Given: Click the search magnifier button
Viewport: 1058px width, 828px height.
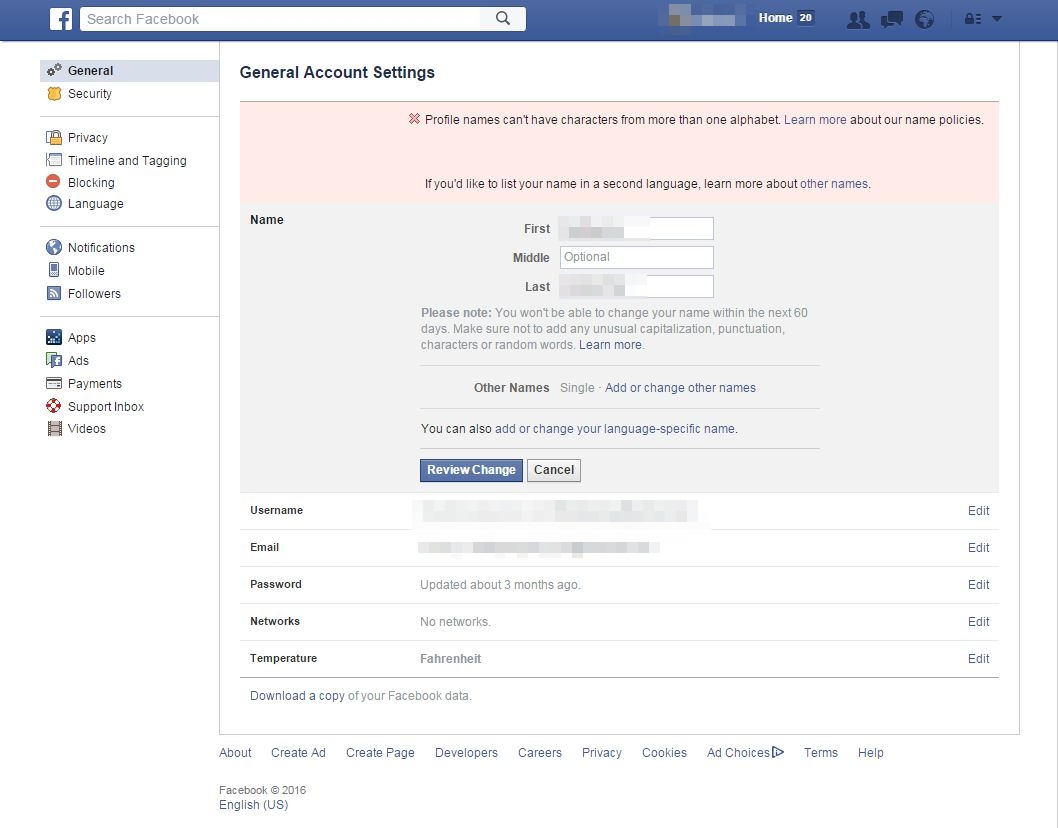Looking at the screenshot, I should (503, 19).
